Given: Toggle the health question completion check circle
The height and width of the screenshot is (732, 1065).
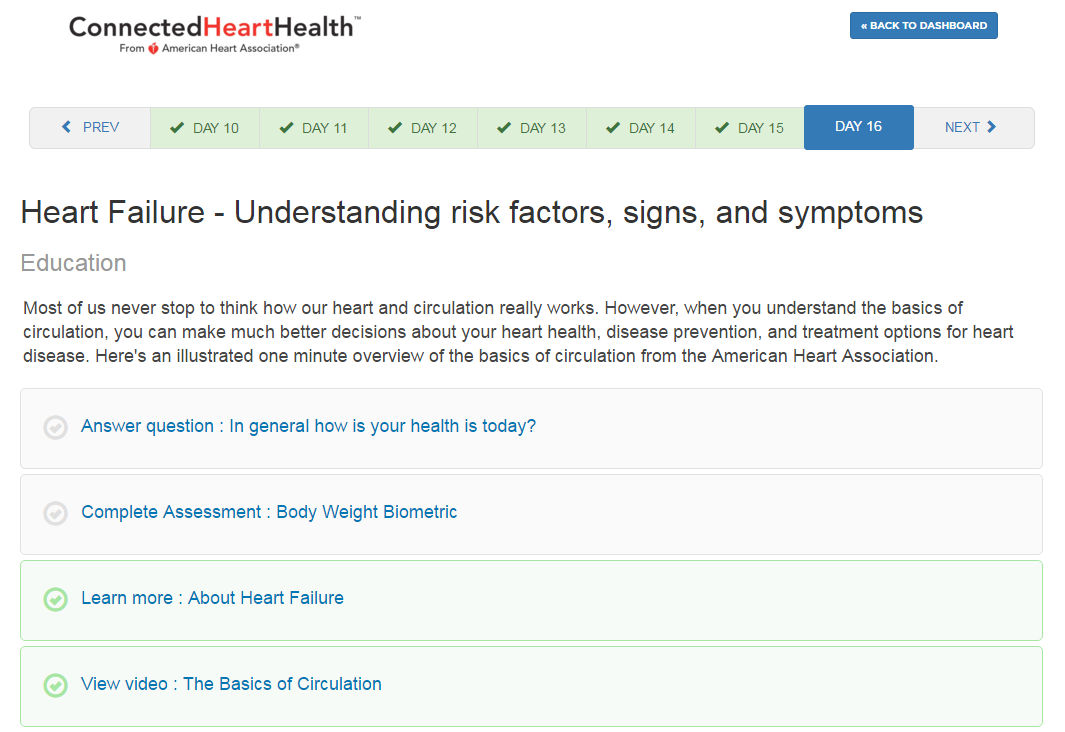Looking at the screenshot, I should point(56,427).
